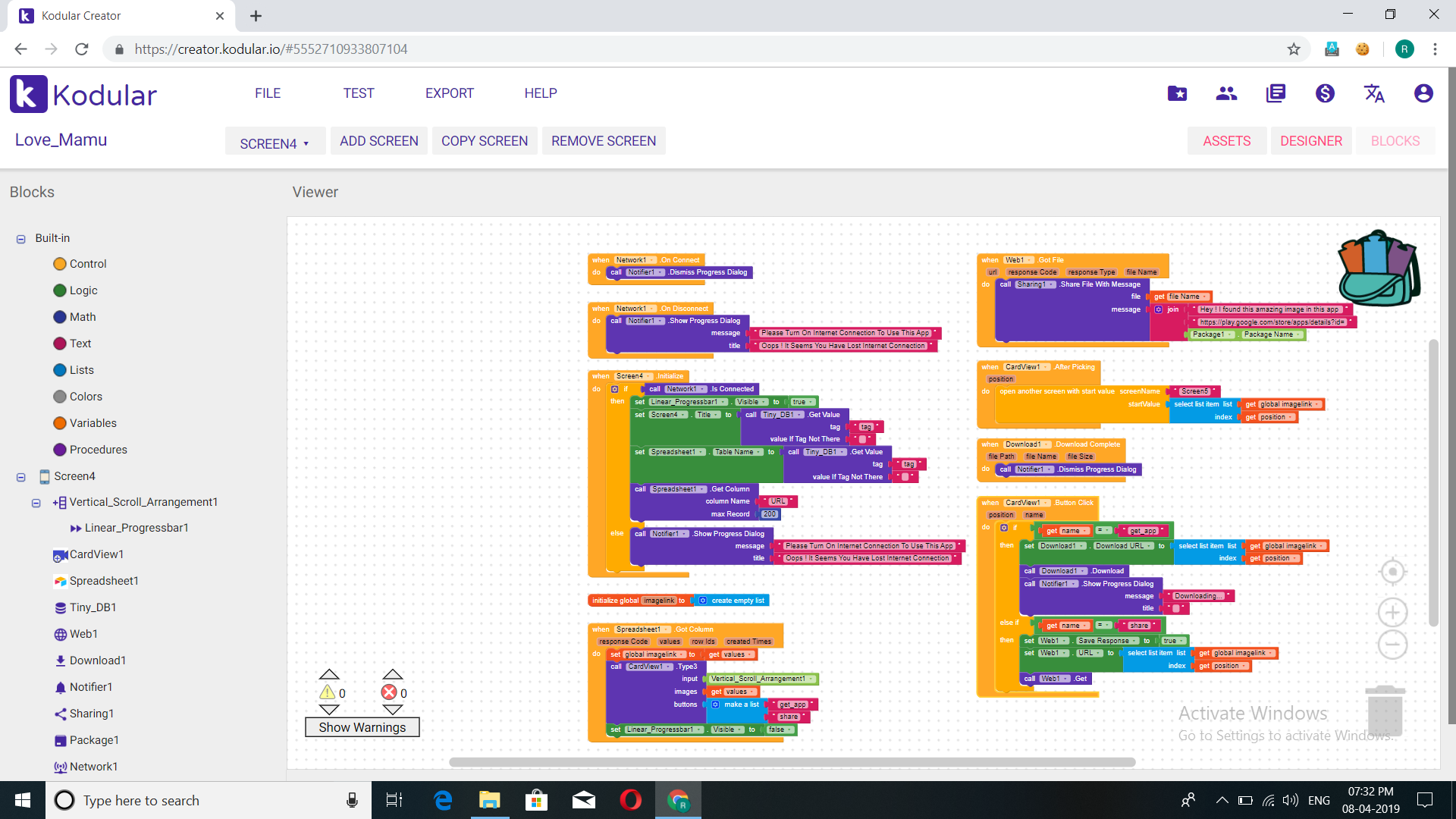This screenshot has width=1456, height=819.
Task: Open the monetization dollar icon
Action: pos(1325,93)
